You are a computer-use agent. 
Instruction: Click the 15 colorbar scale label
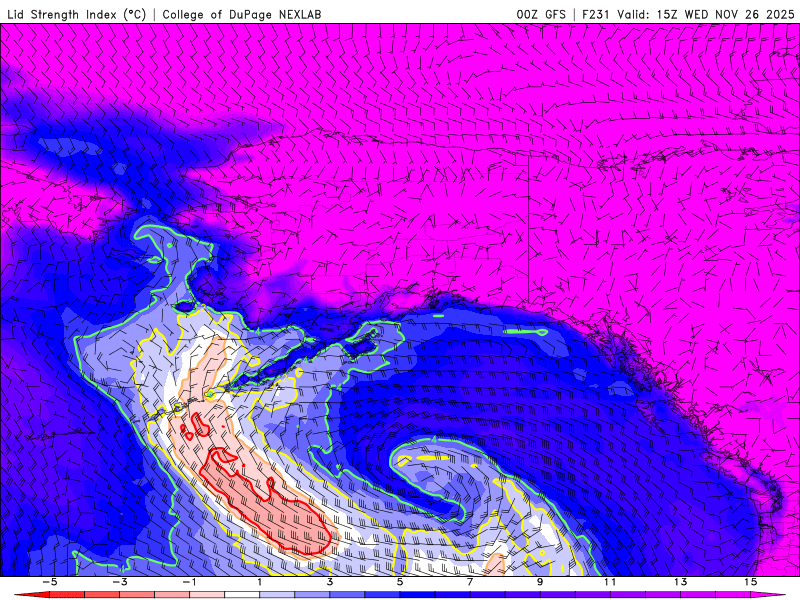tap(751, 582)
